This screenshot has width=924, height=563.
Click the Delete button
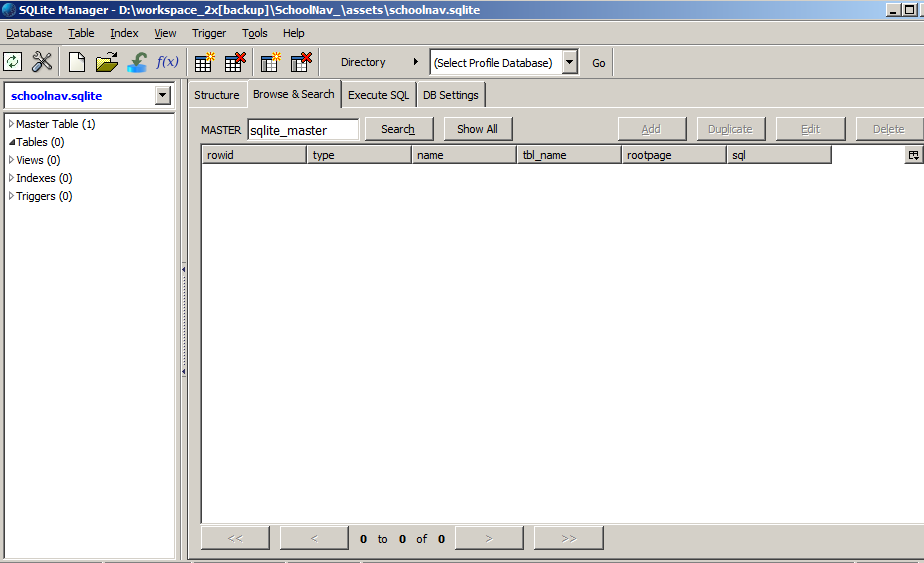(889, 129)
